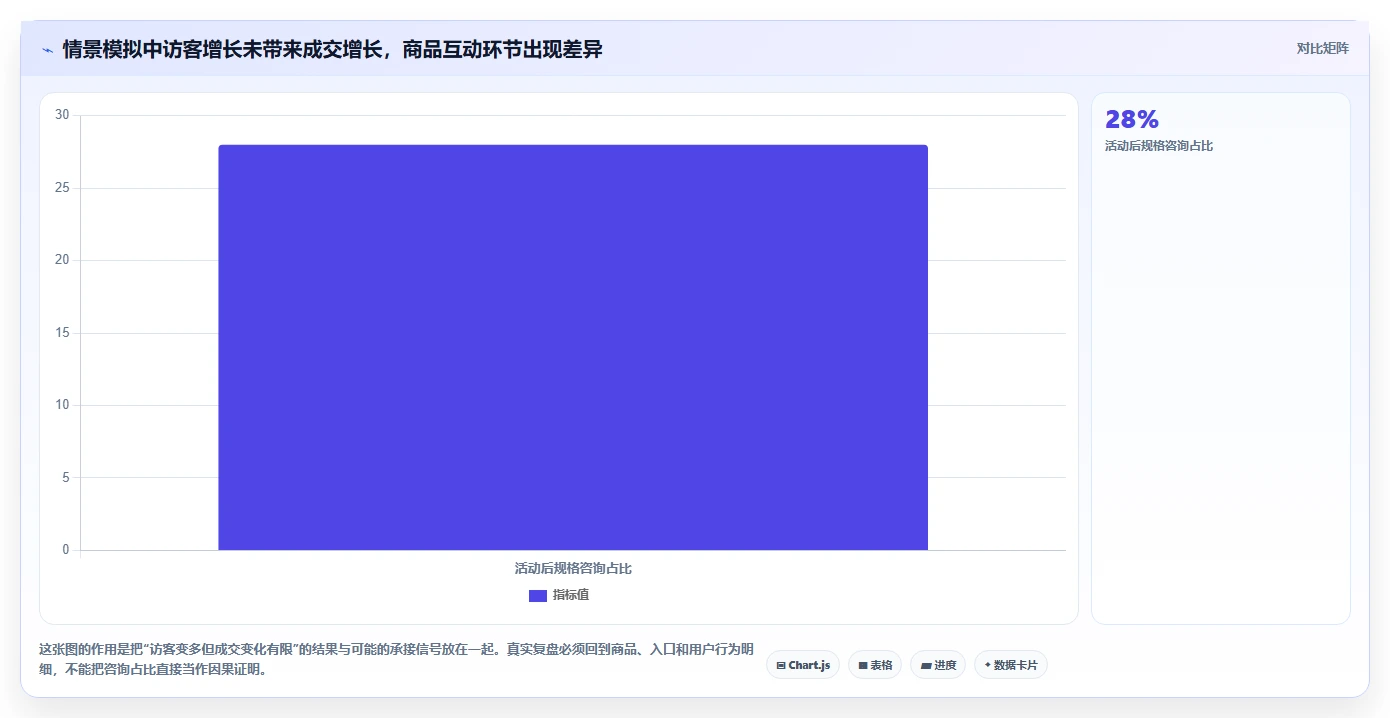Click the y-axis value 20

[x=62, y=260]
